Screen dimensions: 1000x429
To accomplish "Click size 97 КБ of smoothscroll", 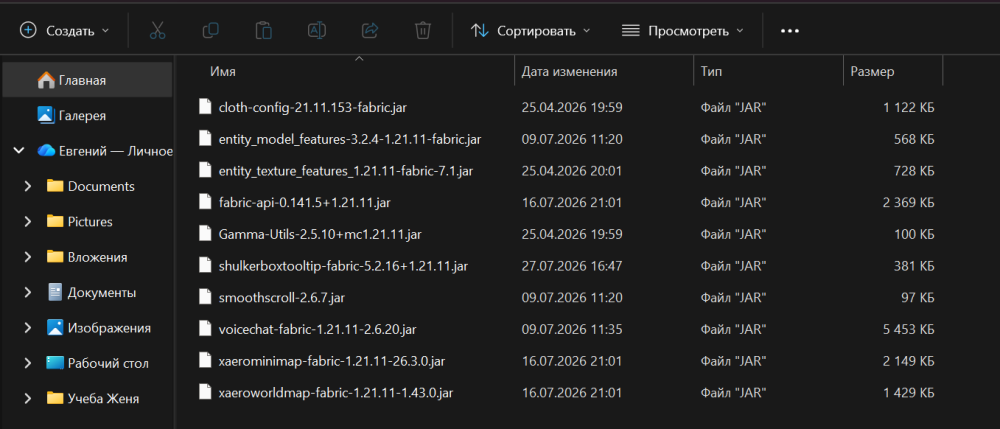I will (x=918, y=298).
